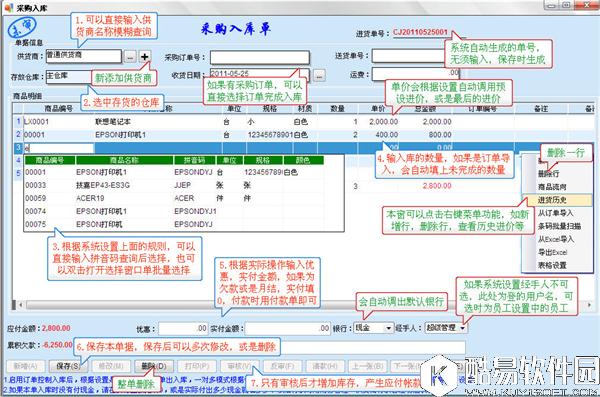Focus the 送货单号 input field

(408, 56)
